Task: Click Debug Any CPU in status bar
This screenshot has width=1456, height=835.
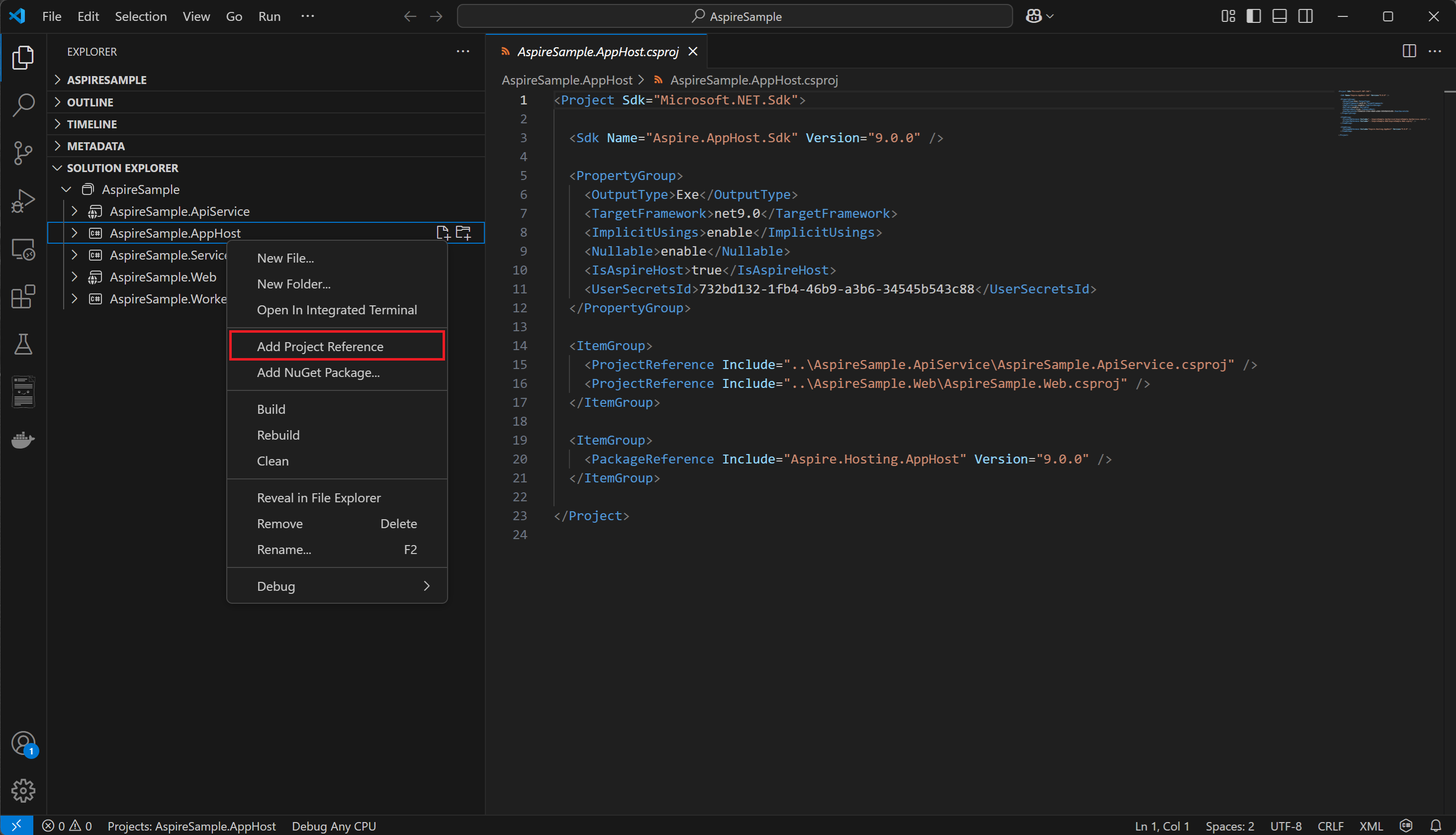Action: click(334, 826)
